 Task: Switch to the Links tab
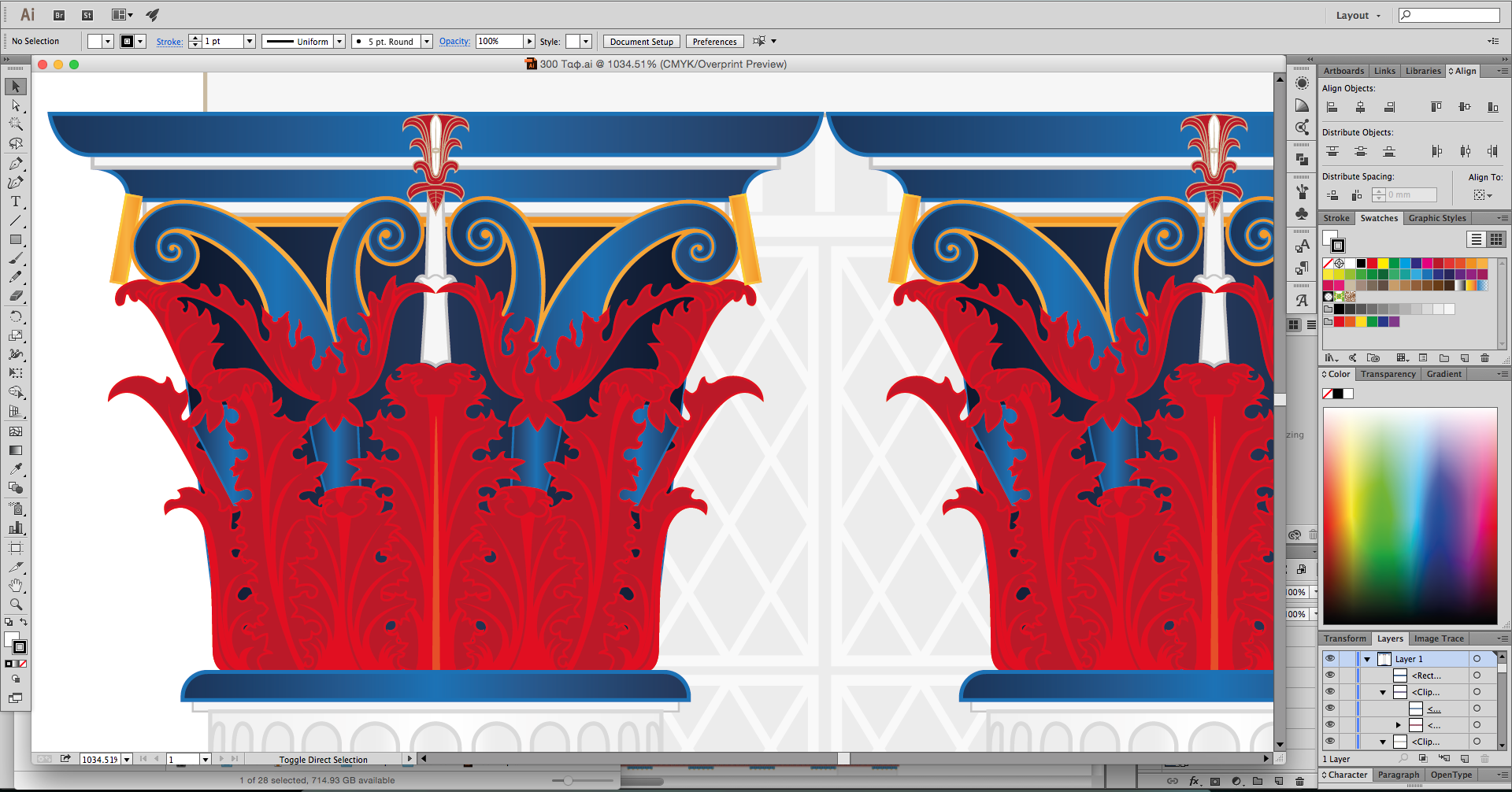coord(1384,71)
